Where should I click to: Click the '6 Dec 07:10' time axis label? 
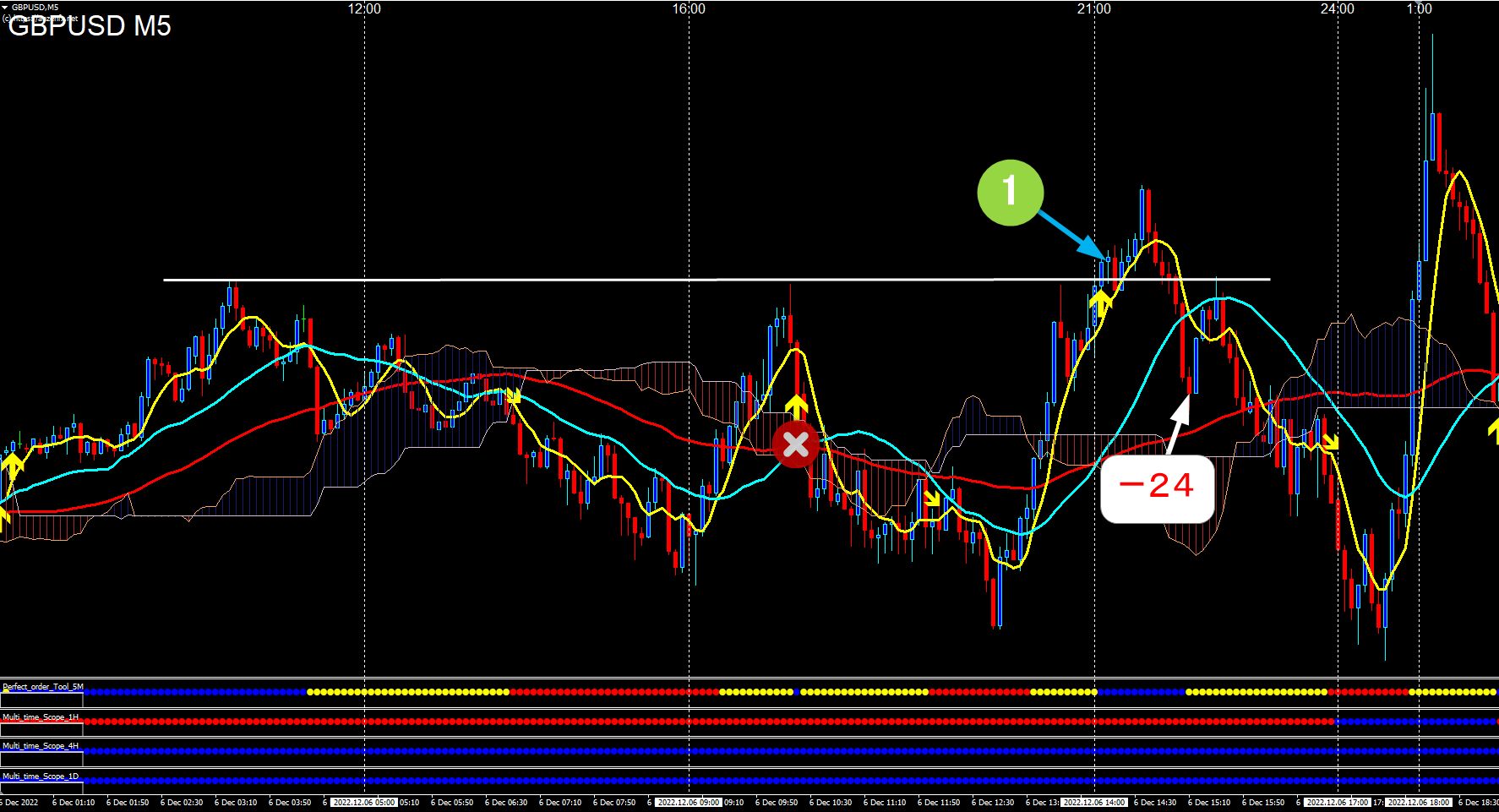560,803
